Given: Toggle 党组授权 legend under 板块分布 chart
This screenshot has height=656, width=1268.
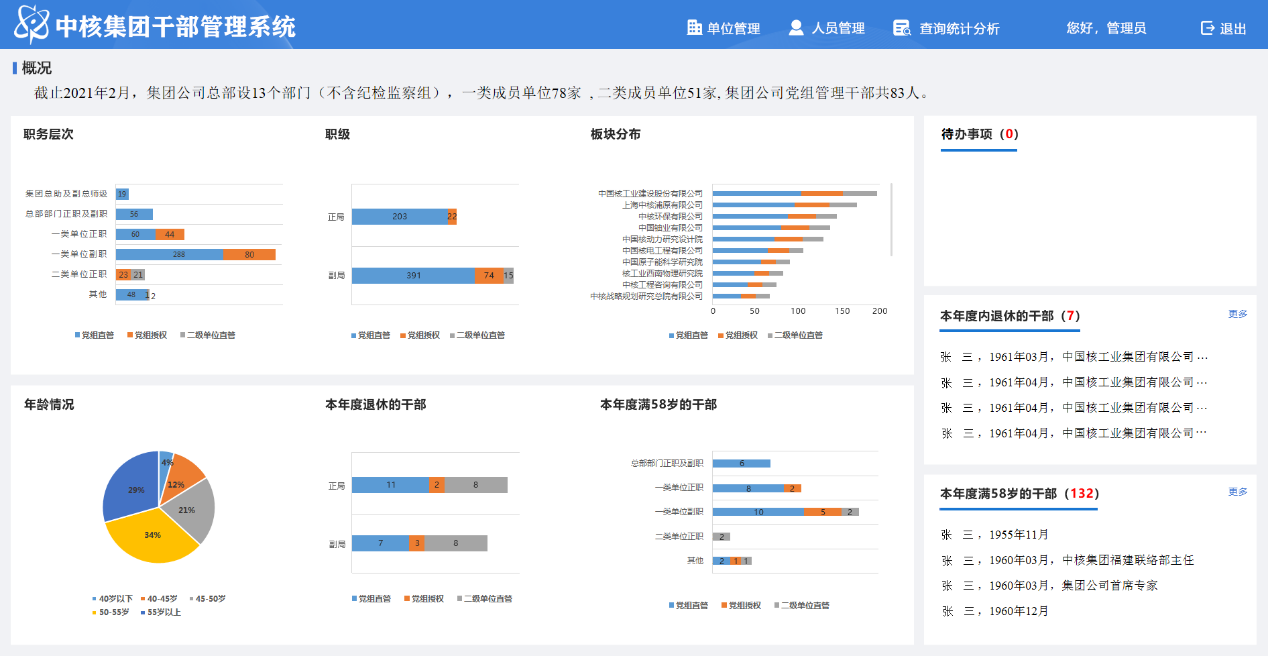Looking at the screenshot, I should (x=738, y=335).
